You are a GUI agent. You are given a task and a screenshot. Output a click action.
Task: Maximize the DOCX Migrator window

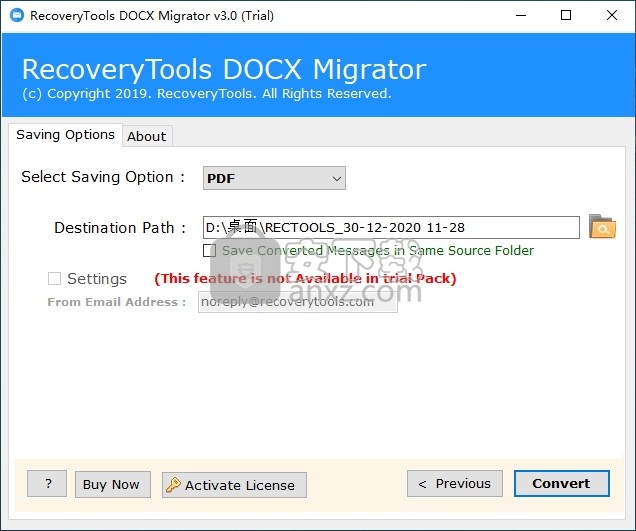[566, 15]
